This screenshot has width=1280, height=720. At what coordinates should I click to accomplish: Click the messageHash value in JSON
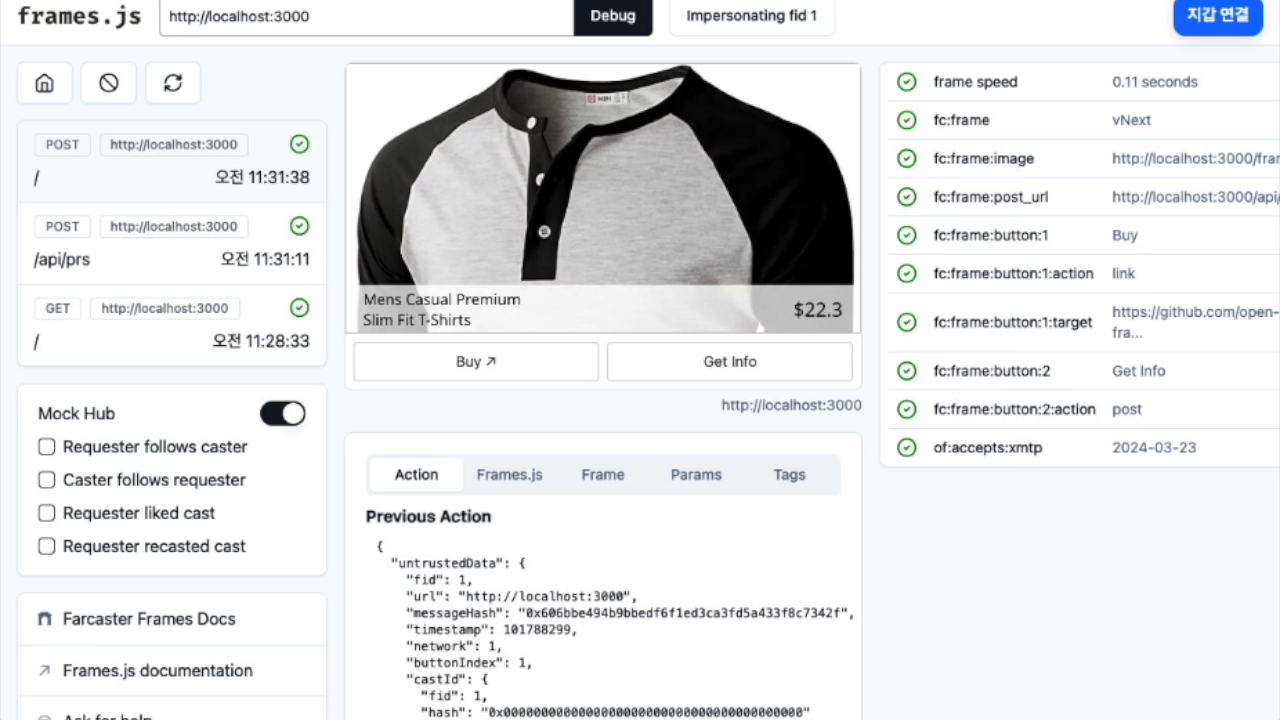click(685, 612)
